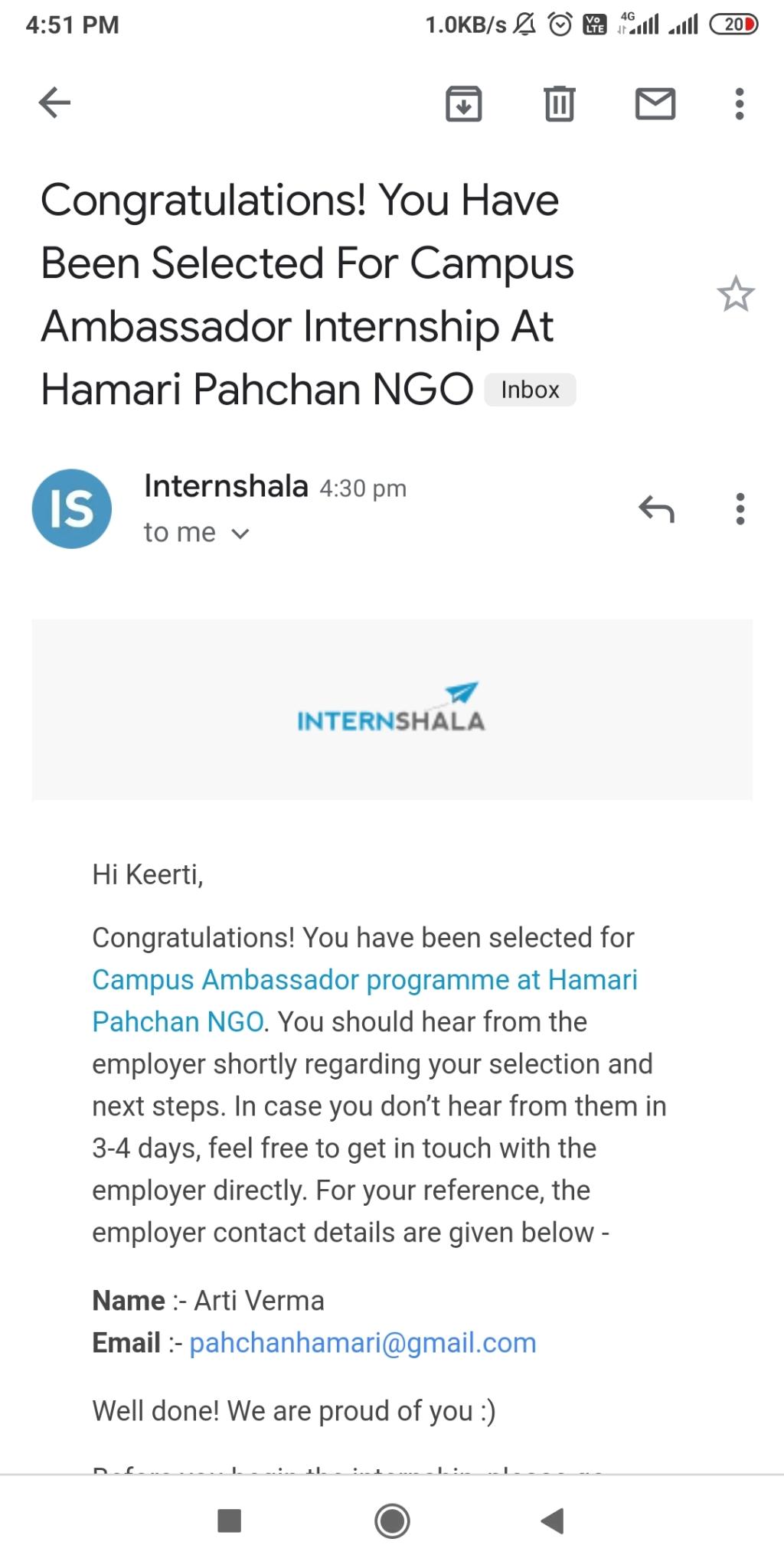Tap the Android recent apps square button
Viewport: 784px width, 1568px height.
pyautogui.click(x=230, y=1521)
